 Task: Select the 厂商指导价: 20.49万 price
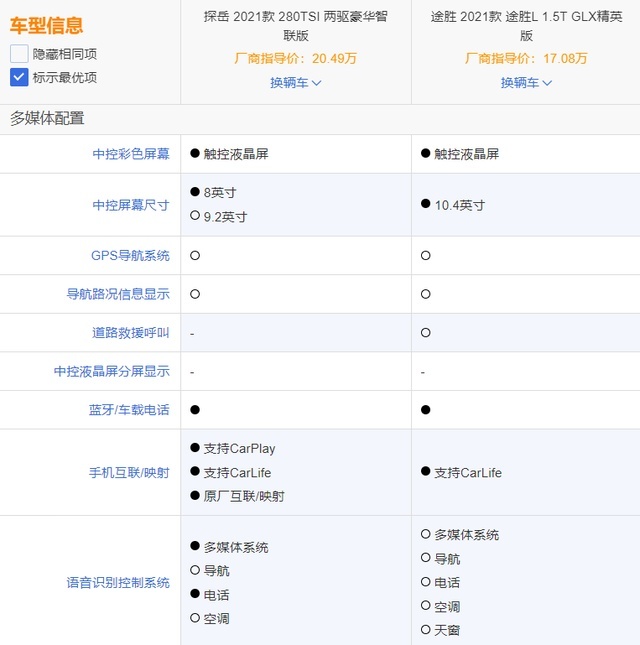pyautogui.click(x=295, y=58)
